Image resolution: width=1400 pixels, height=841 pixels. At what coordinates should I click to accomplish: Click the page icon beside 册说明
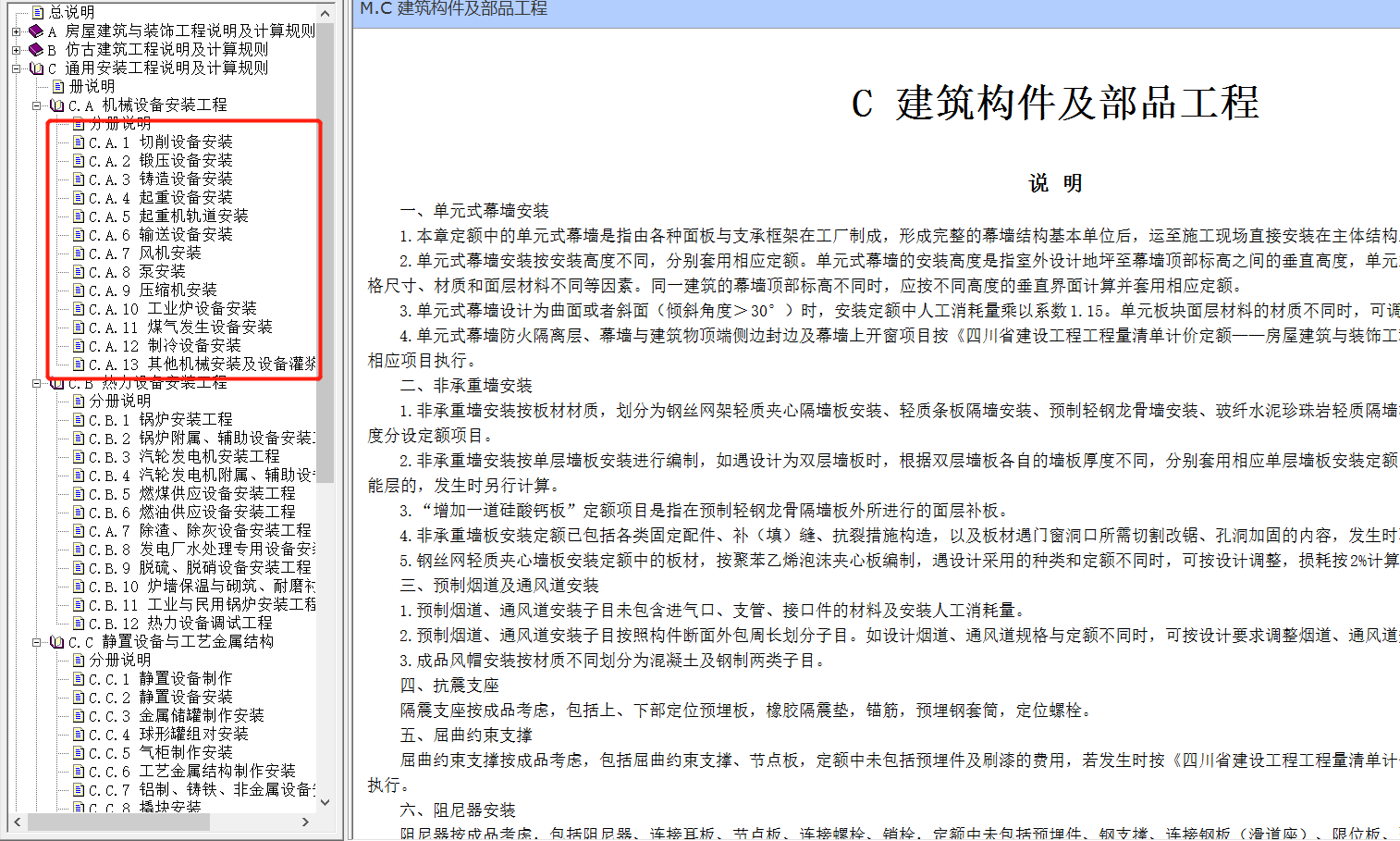(58, 86)
